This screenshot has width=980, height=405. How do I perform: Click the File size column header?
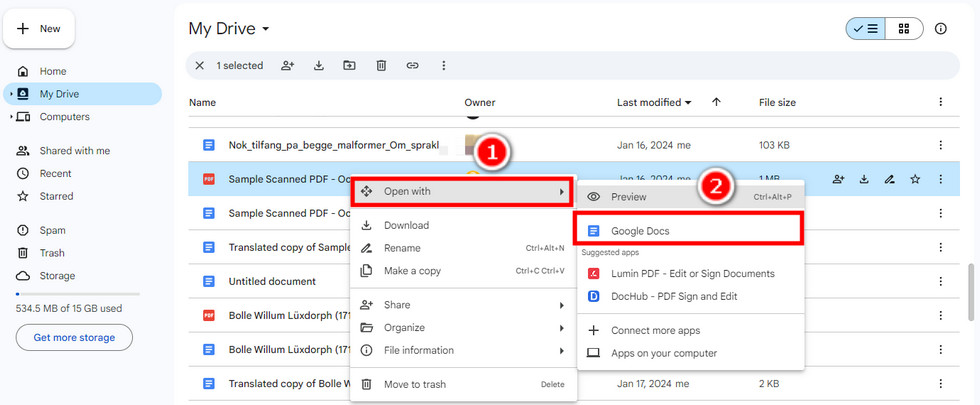[777, 102]
